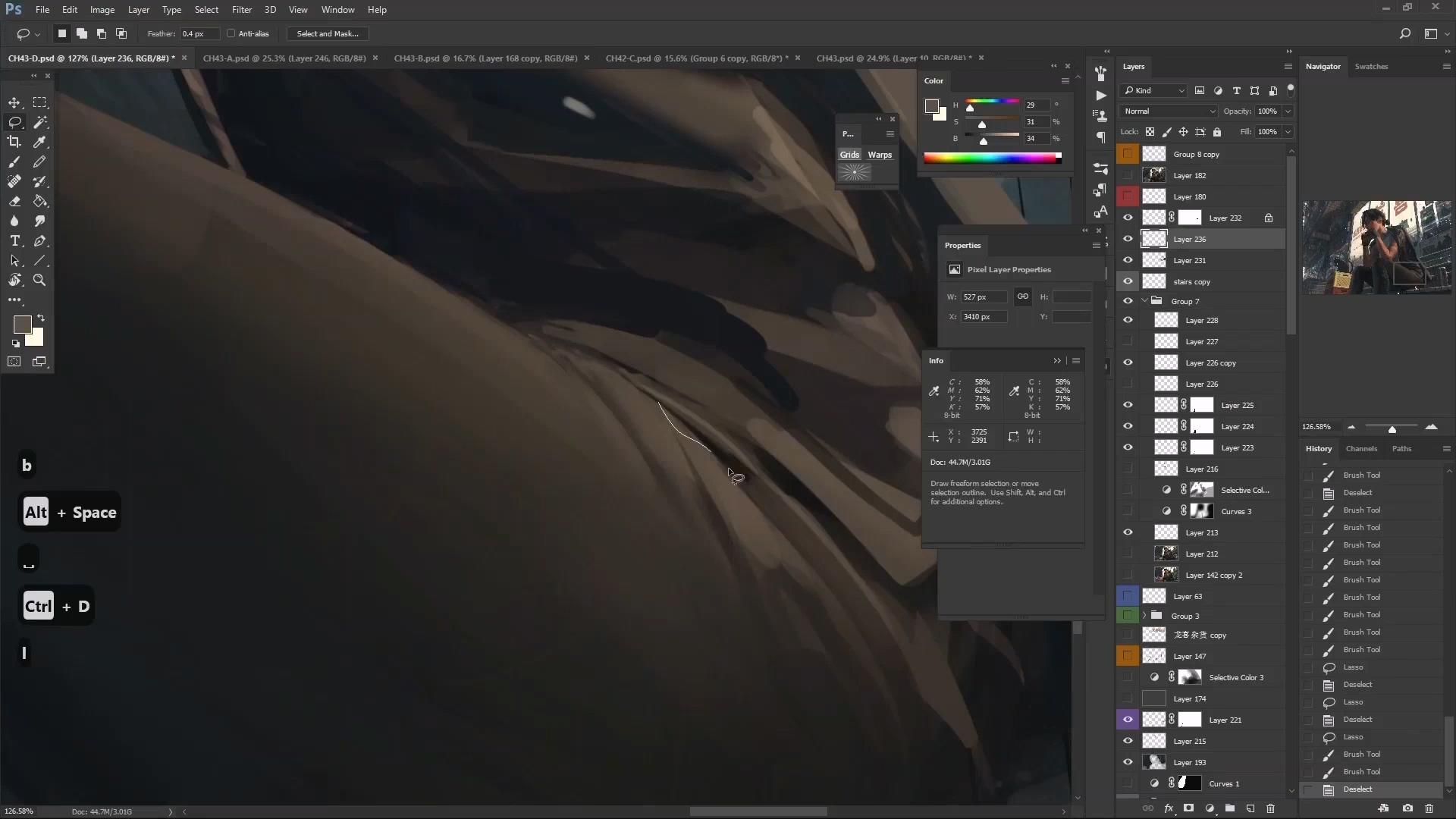Viewport: 1456px width, 819px height.
Task: Select the Pencil tool
Action: tap(39, 162)
